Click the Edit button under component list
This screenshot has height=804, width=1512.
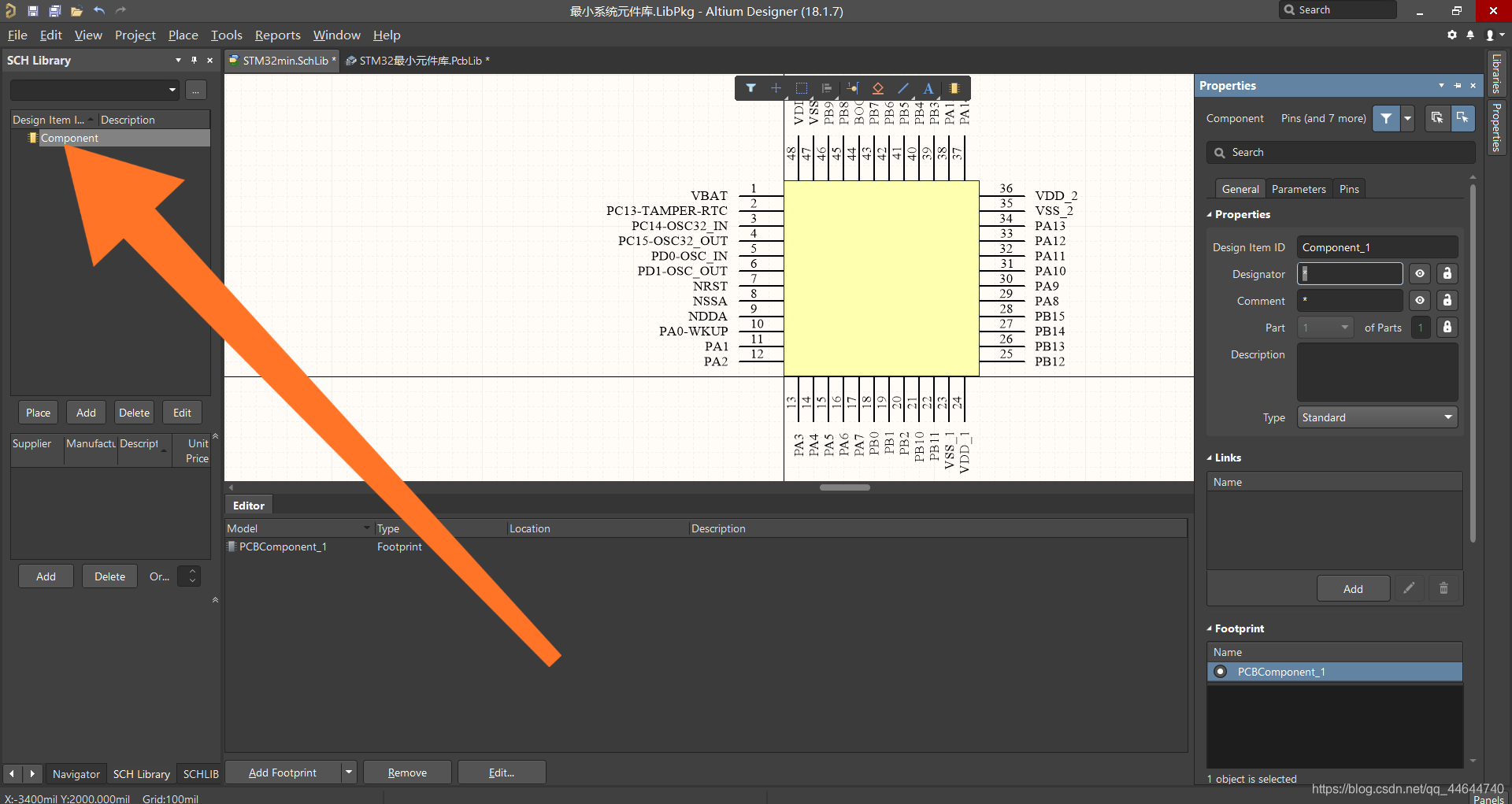(x=182, y=413)
